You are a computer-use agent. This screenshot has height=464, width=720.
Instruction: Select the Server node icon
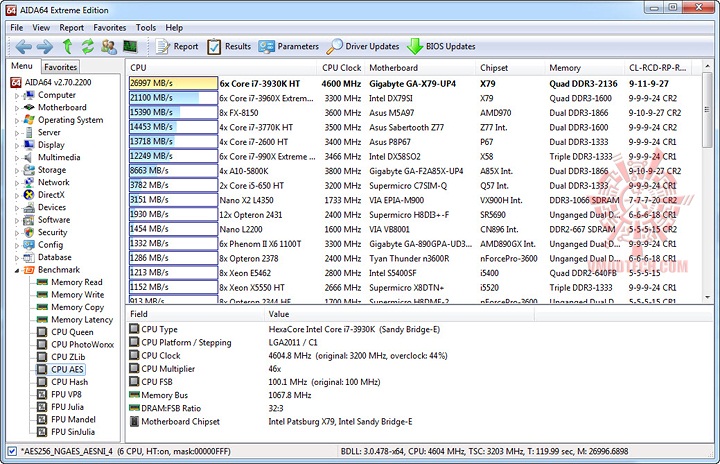29,132
